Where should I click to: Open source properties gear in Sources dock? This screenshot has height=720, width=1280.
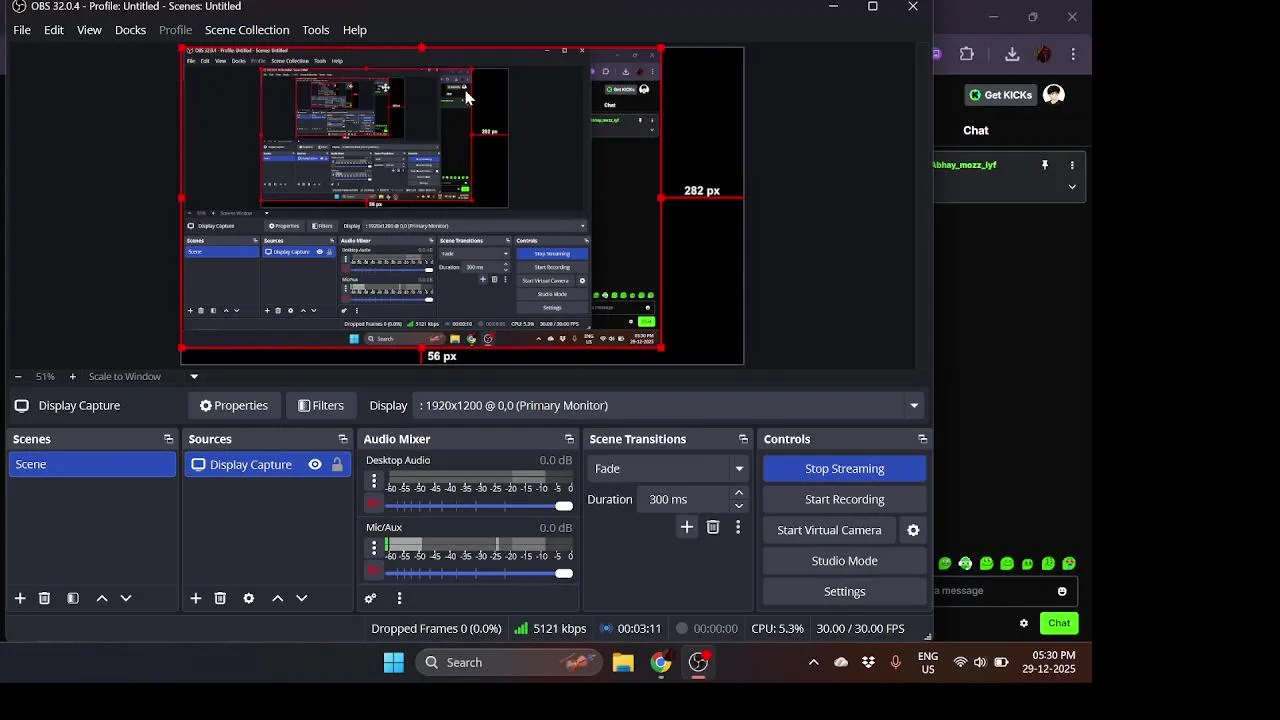coord(249,598)
